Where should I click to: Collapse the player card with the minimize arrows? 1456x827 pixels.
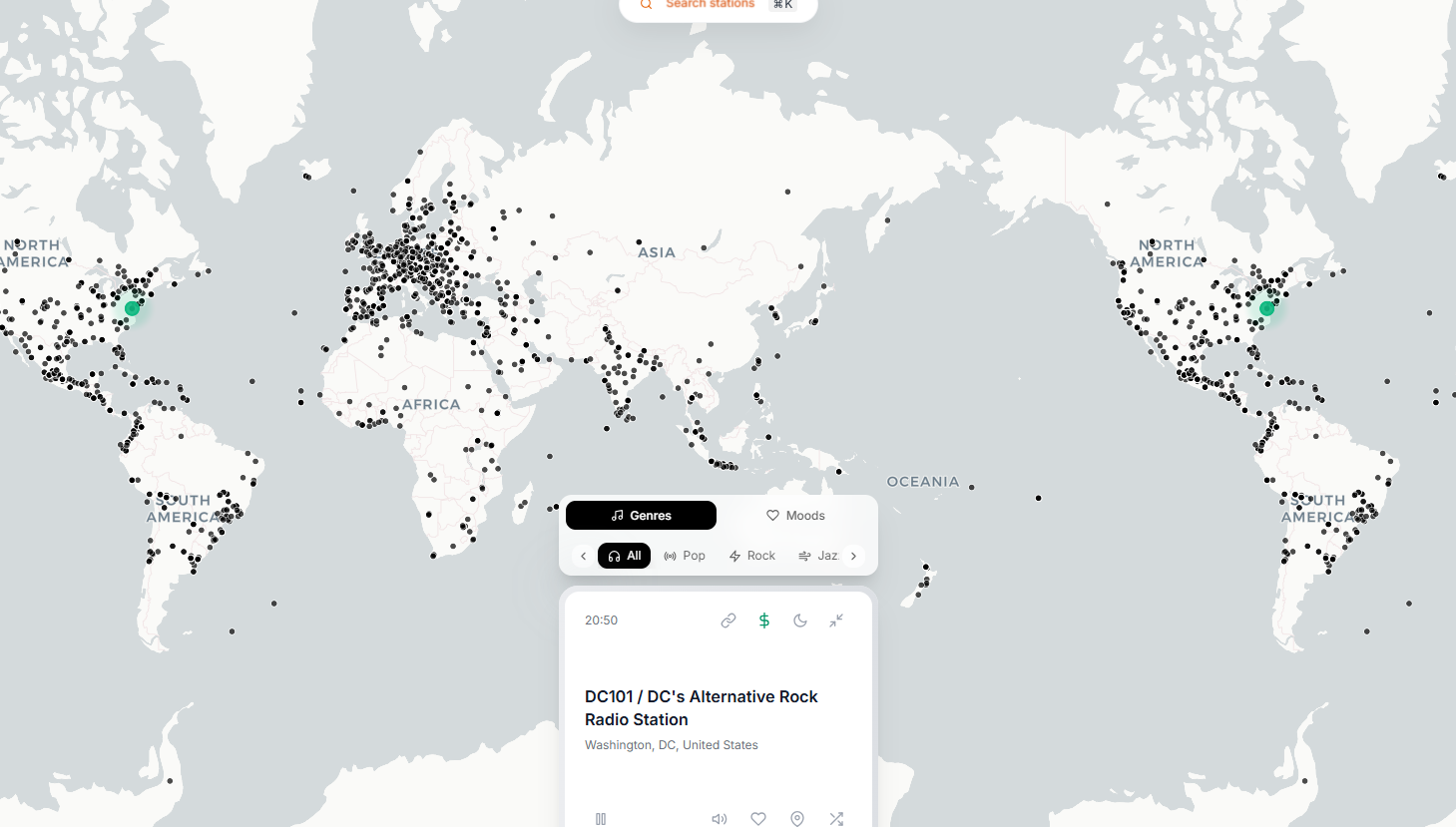(x=836, y=620)
